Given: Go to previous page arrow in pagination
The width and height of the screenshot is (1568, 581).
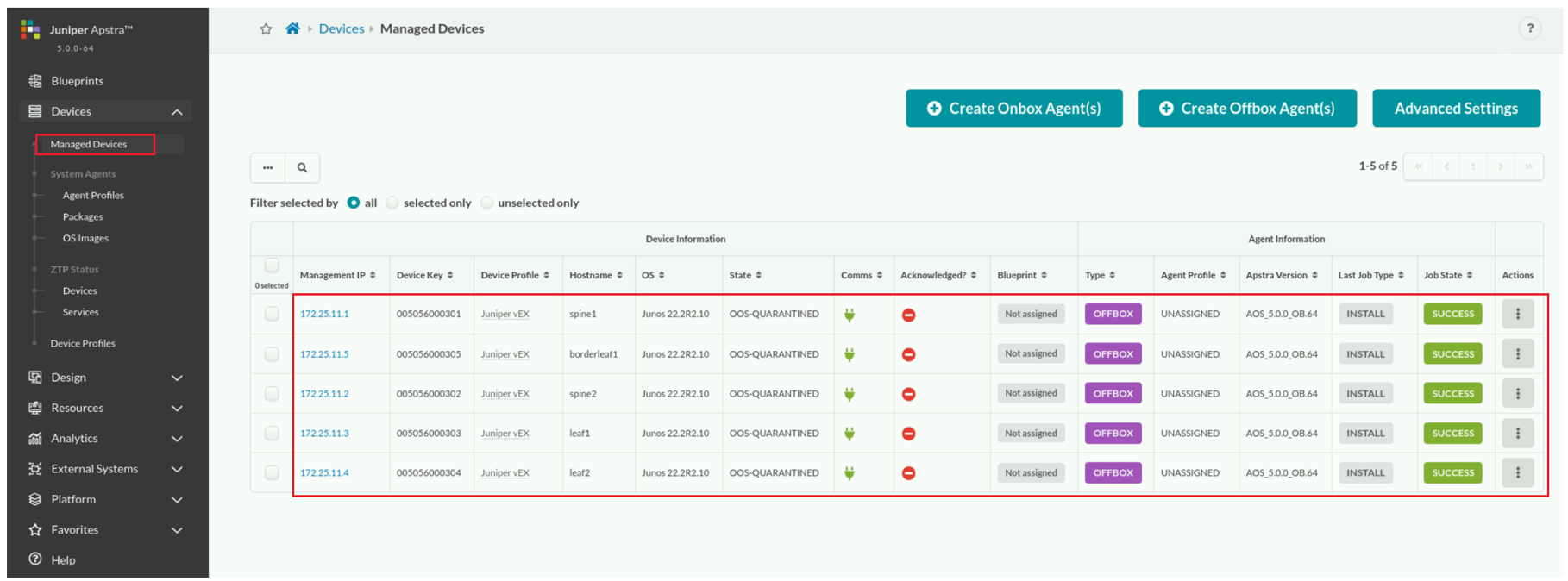Looking at the screenshot, I should point(1446,166).
